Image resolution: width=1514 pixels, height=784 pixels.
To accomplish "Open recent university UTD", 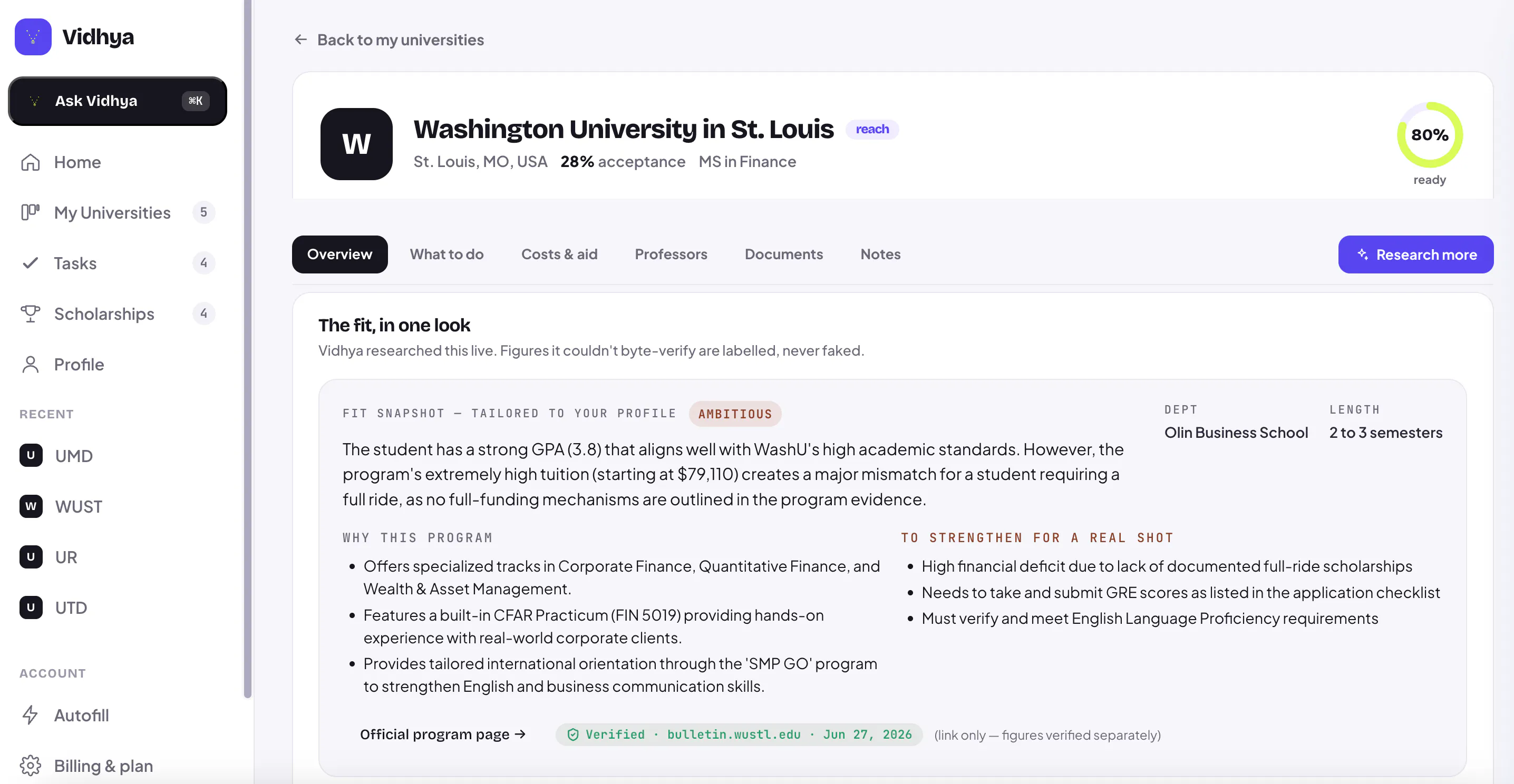I will click(118, 607).
